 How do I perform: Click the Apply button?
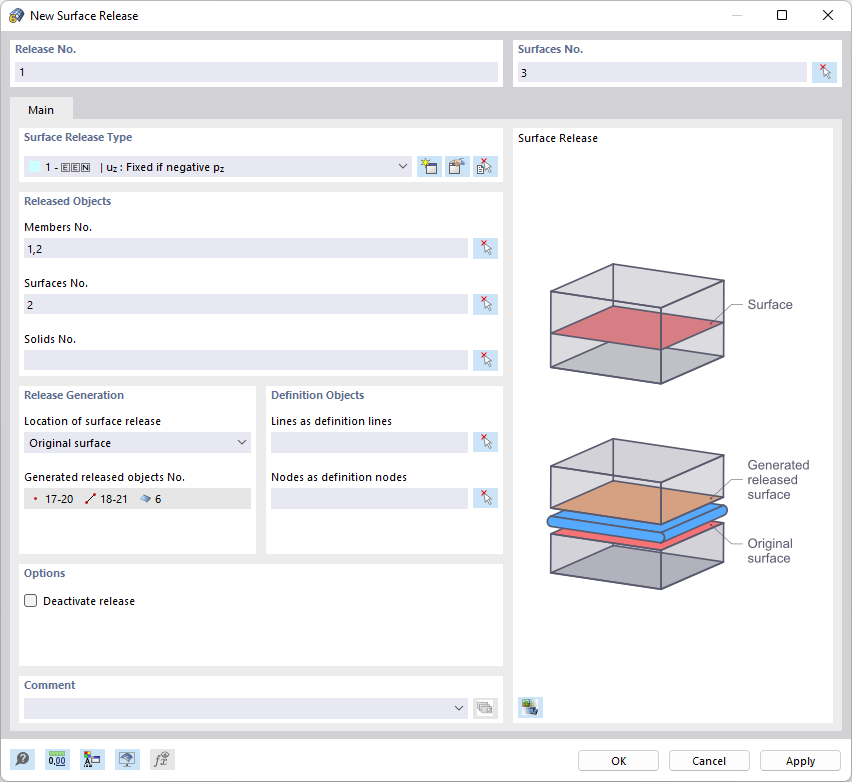click(x=799, y=760)
